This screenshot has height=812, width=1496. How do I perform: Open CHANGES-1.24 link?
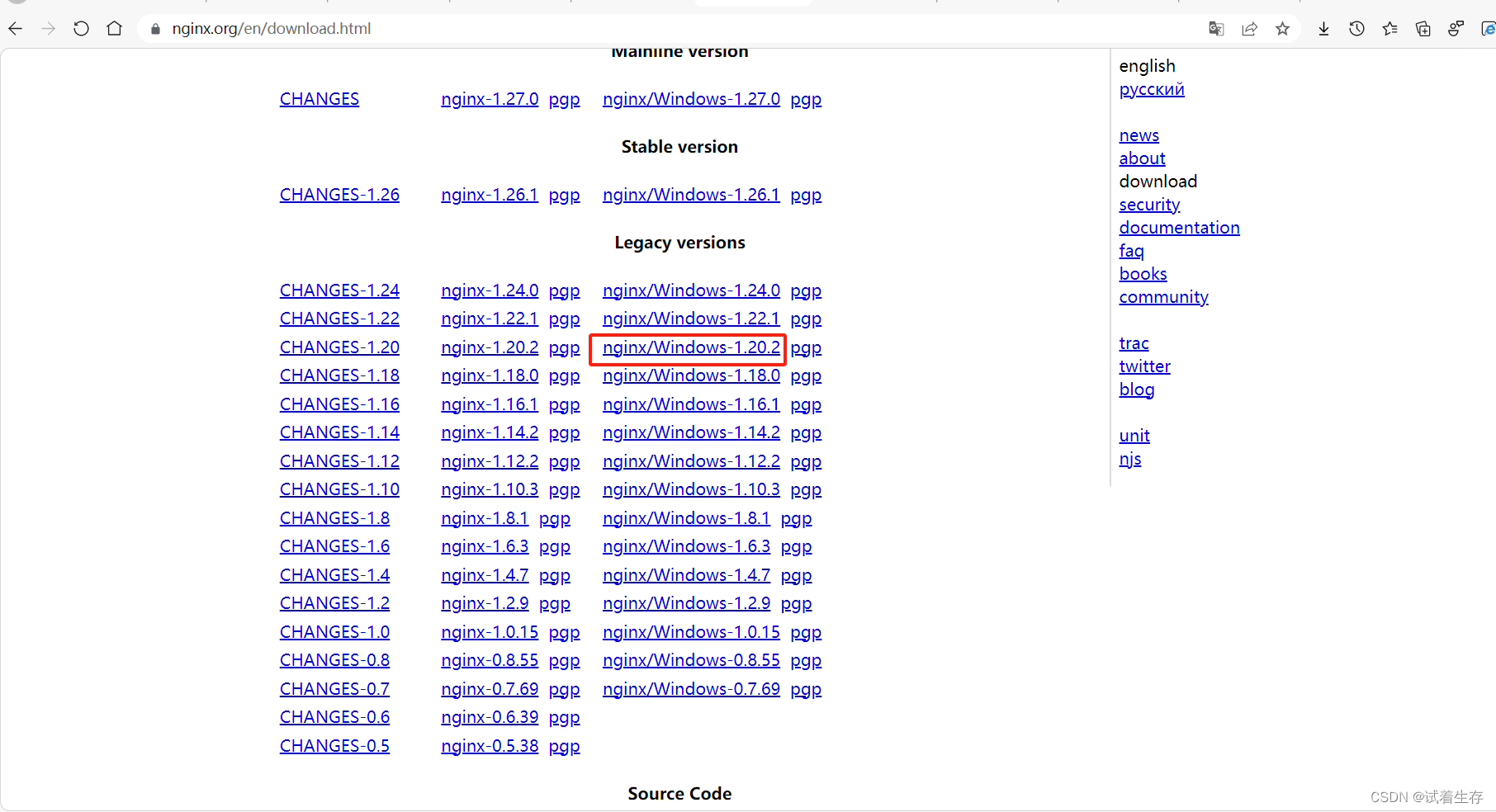pyautogui.click(x=339, y=290)
